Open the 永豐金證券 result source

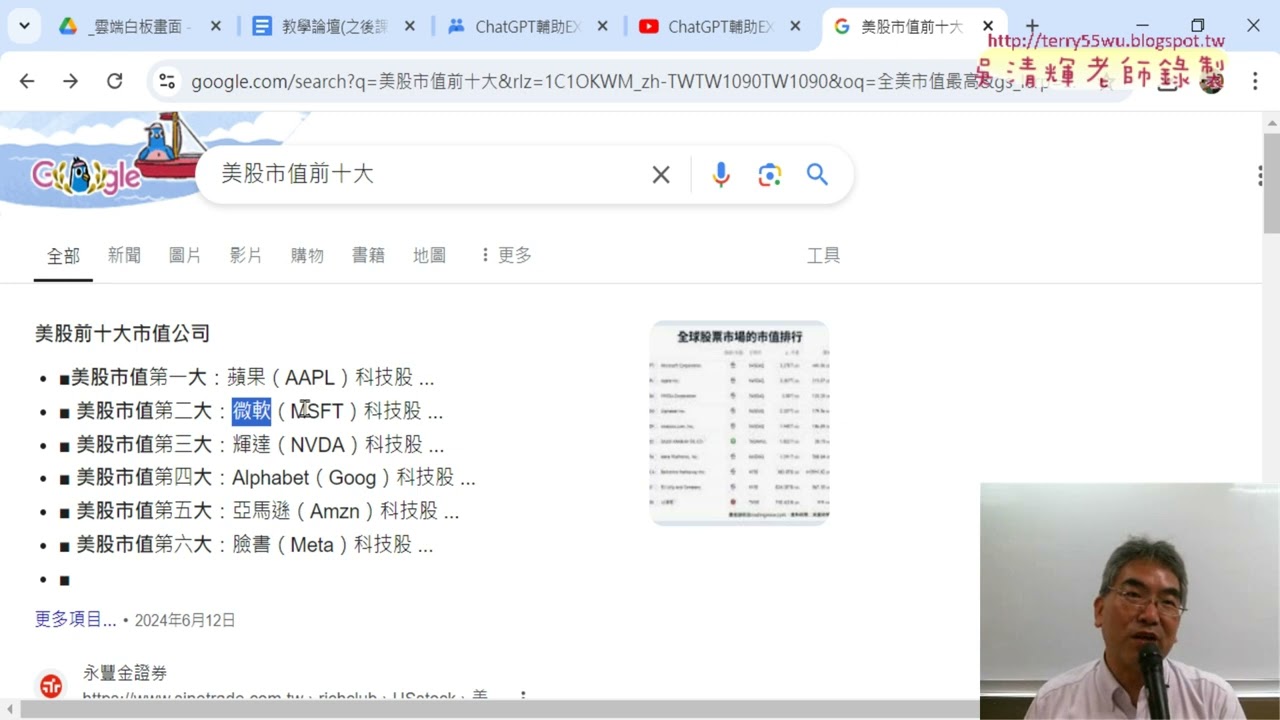coord(125,674)
